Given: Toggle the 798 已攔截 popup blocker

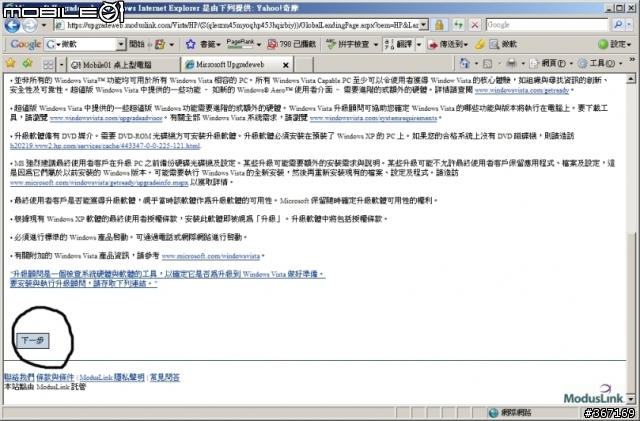Looking at the screenshot, I should (x=291, y=44).
